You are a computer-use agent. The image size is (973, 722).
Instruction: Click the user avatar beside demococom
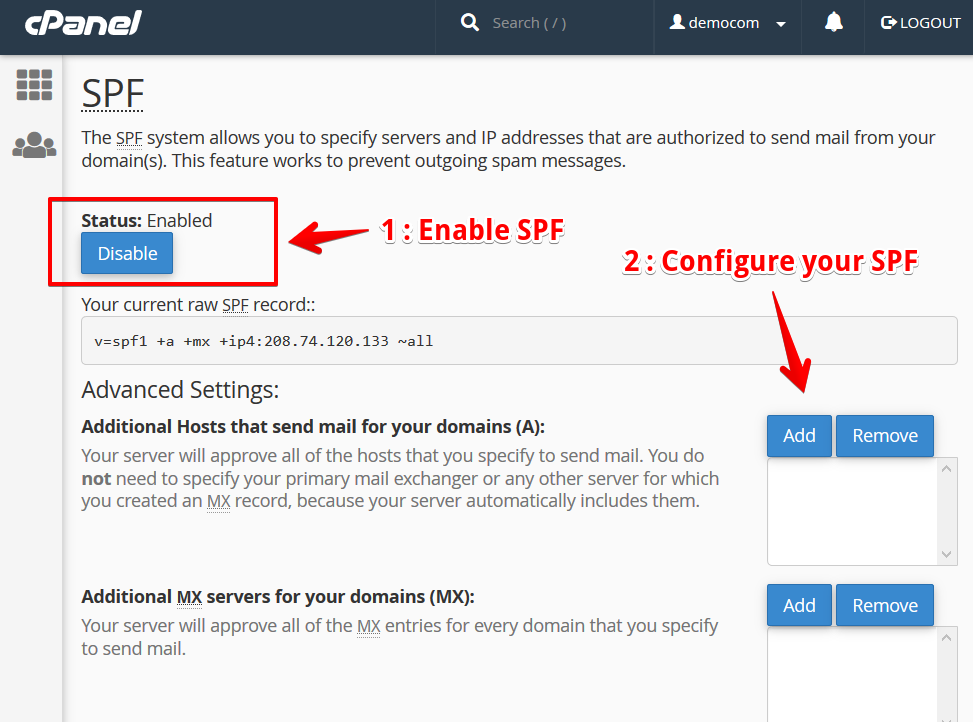[680, 22]
